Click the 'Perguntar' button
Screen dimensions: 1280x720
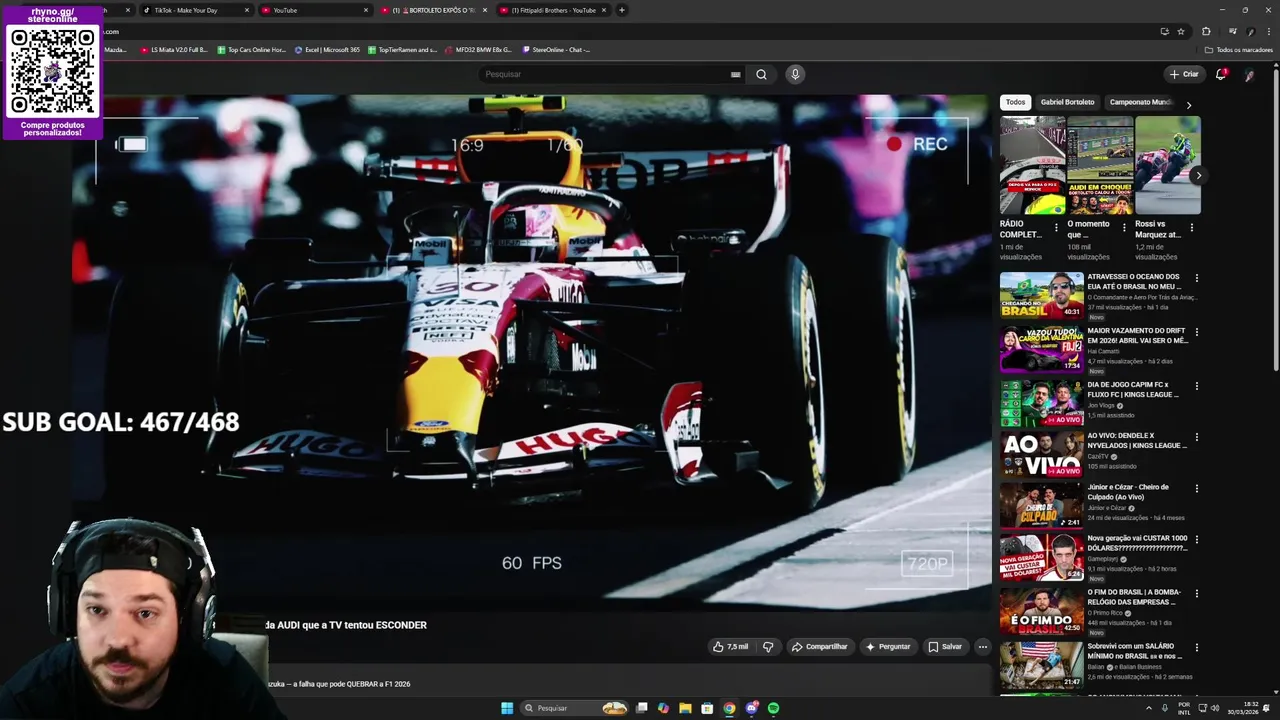point(888,647)
